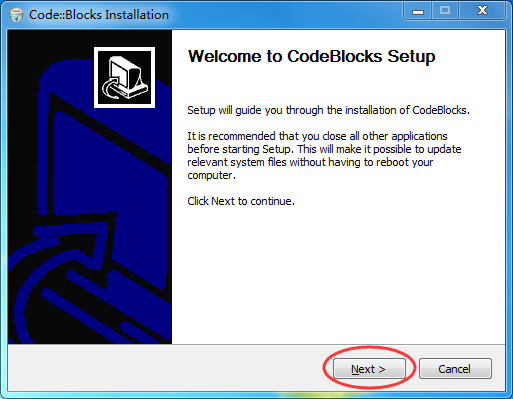This screenshot has height=399, width=513.
Task: Click the grayed-out maximize button
Action: coord(445,11)
